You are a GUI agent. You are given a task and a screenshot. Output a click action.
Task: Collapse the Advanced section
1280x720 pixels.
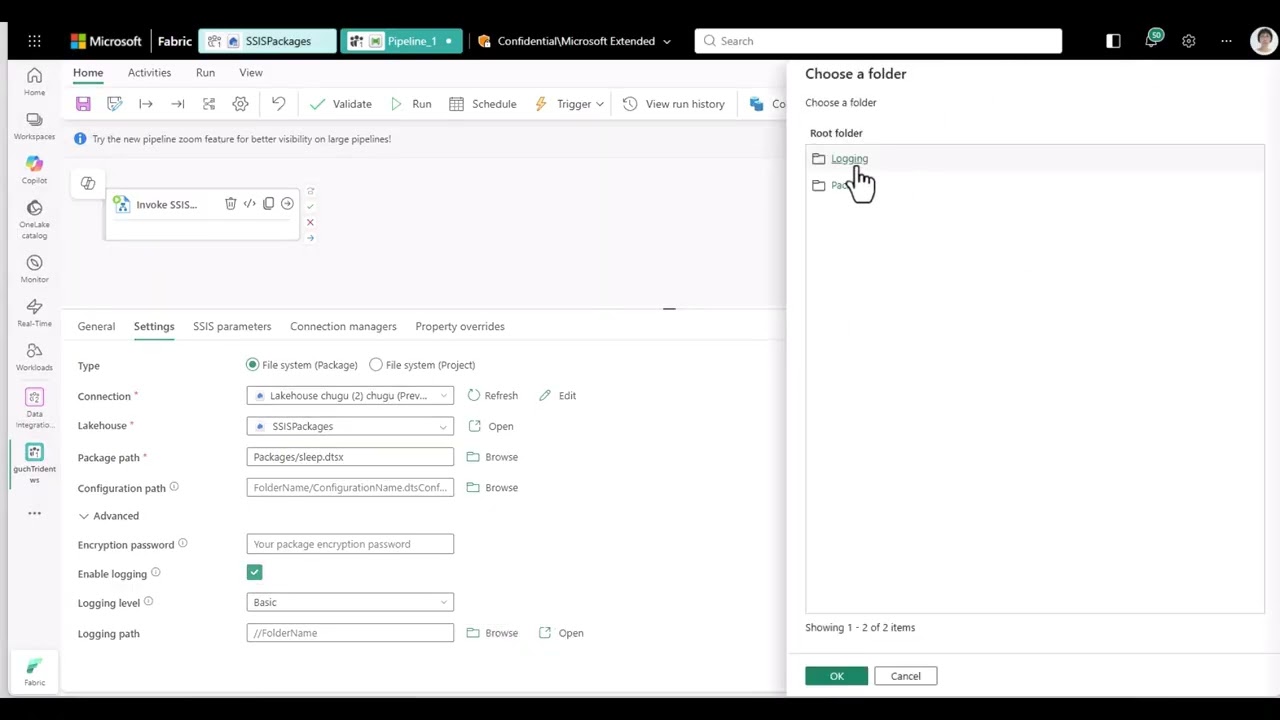pos(108,516)
